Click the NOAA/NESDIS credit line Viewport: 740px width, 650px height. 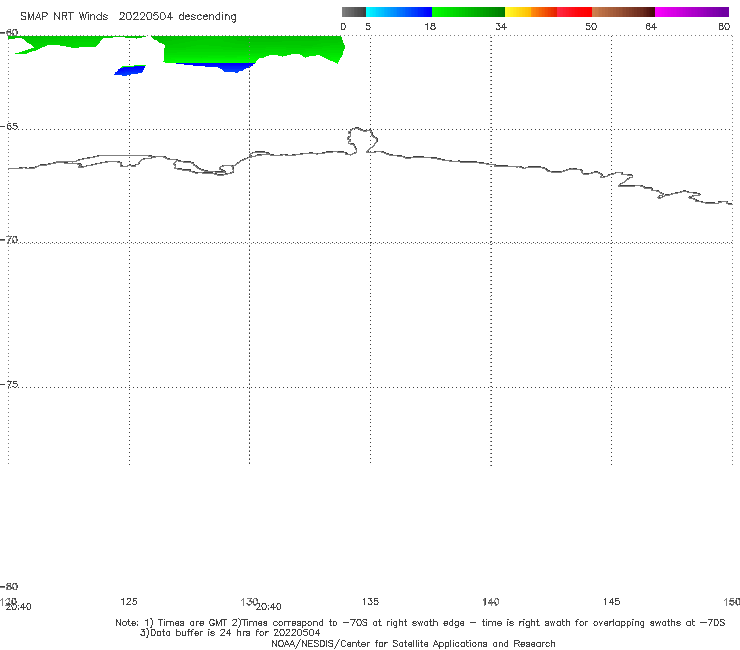[413, 643]
